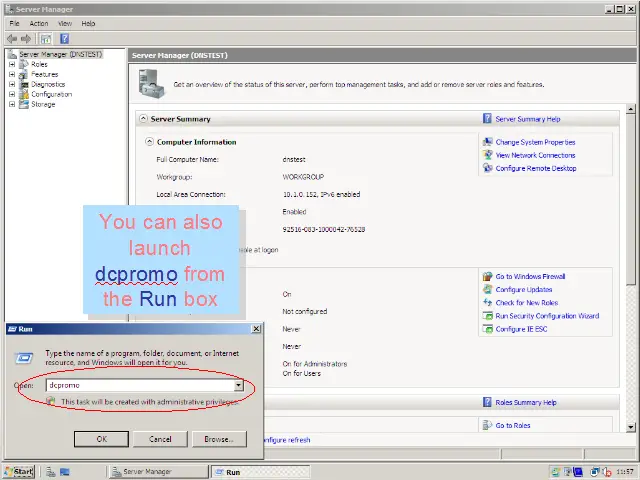
Task: Click the blue Help toolbar icon
Action: (x=64, y=39)
